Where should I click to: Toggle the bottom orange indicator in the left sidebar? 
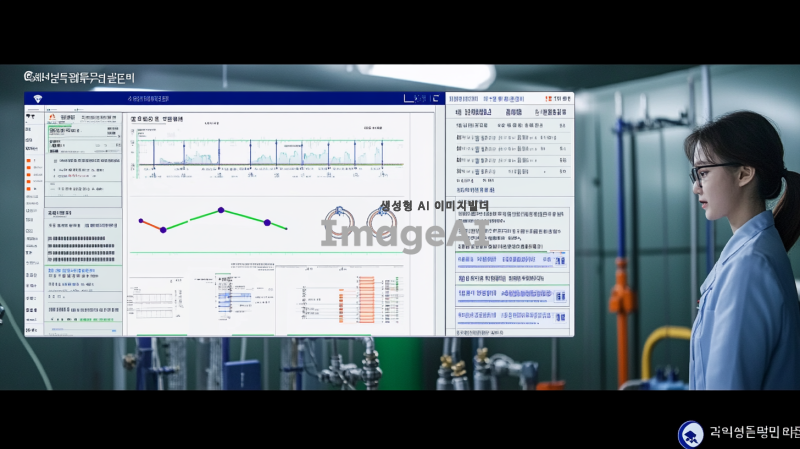[30, 186]
